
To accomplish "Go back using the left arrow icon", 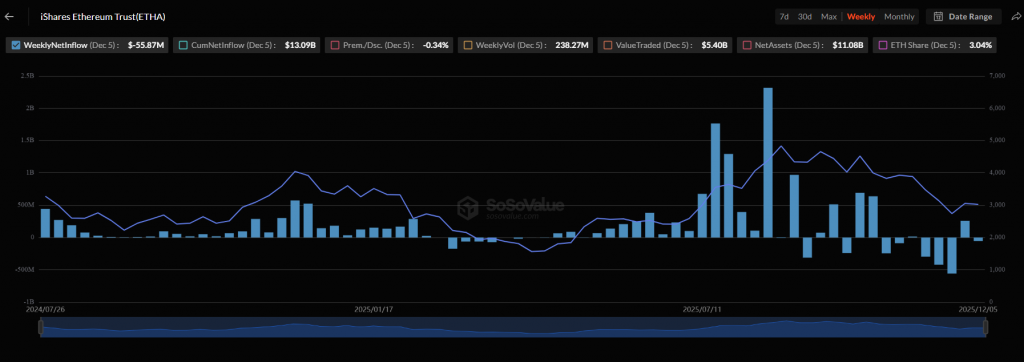I will (9, 16).
